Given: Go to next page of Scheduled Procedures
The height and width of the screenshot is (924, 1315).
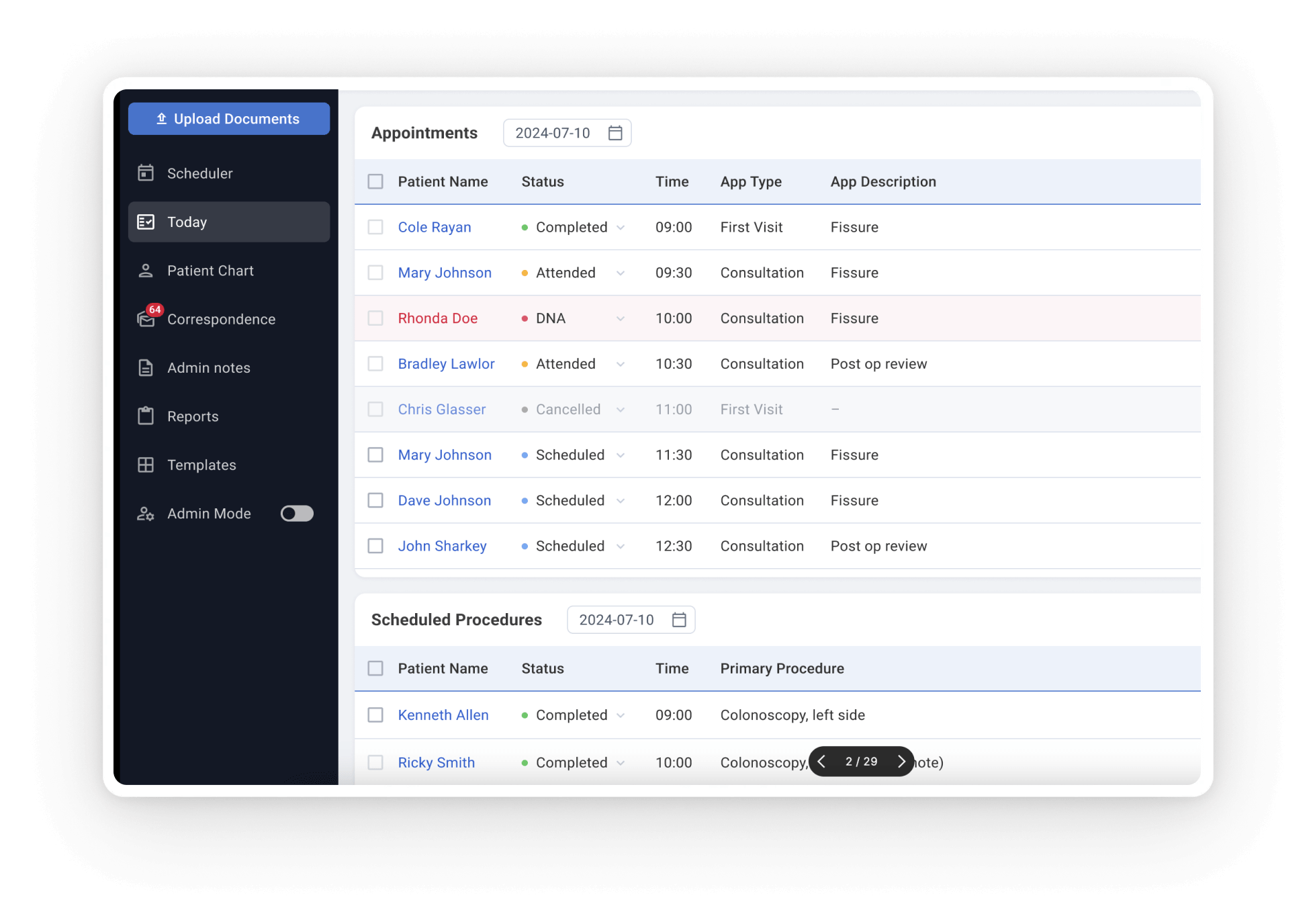Looking at the screenshot, I should point(901,761).
